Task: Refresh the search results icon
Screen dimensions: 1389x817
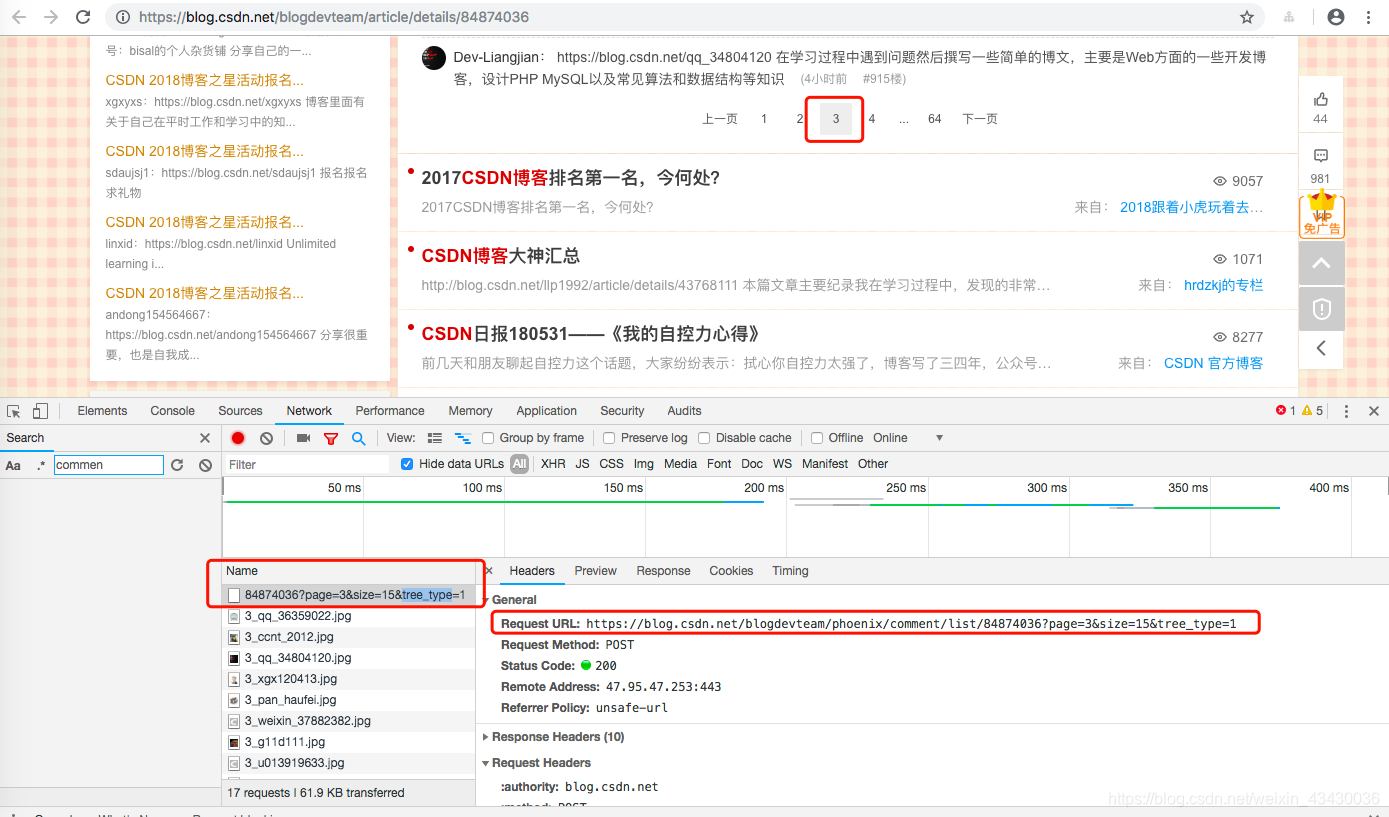Action: (x=177, y=465)
